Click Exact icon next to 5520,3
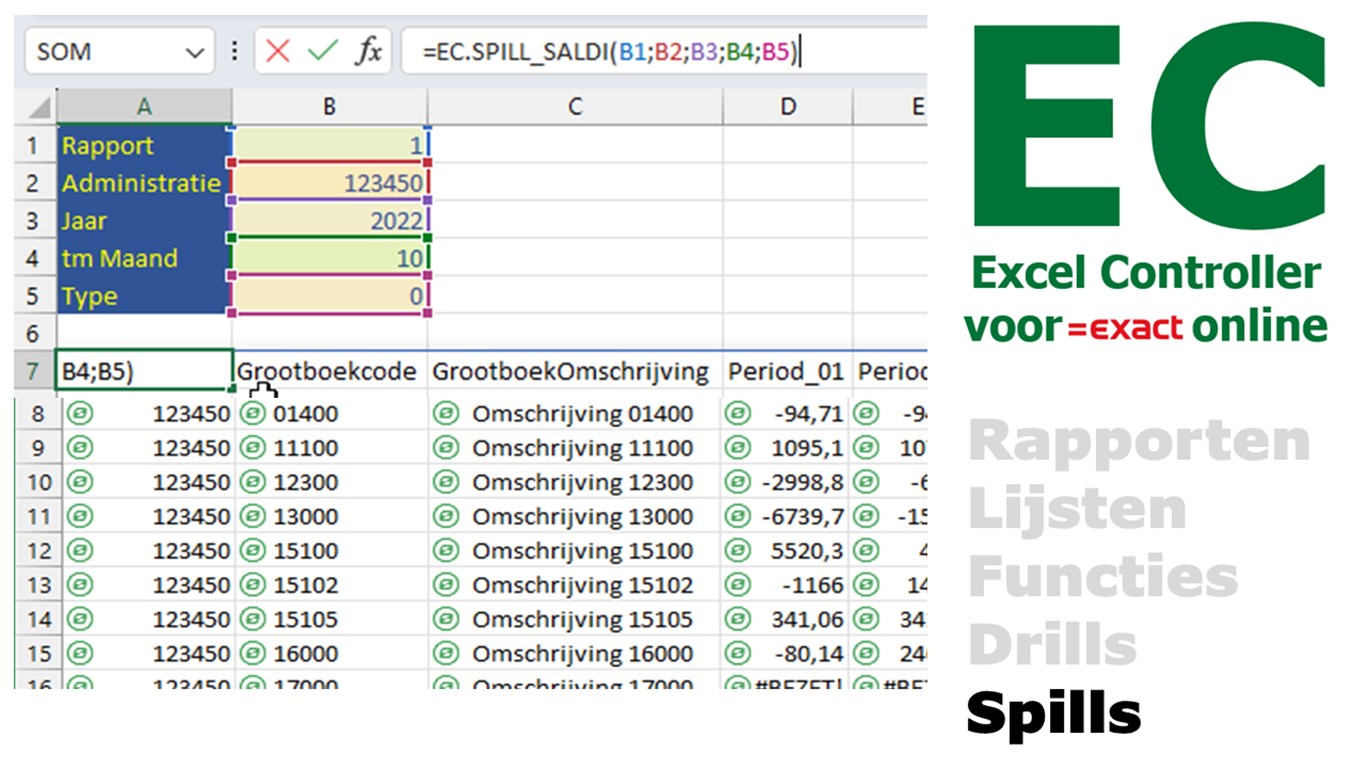This screenshot has width=1366, height=768. click(738, 550)
